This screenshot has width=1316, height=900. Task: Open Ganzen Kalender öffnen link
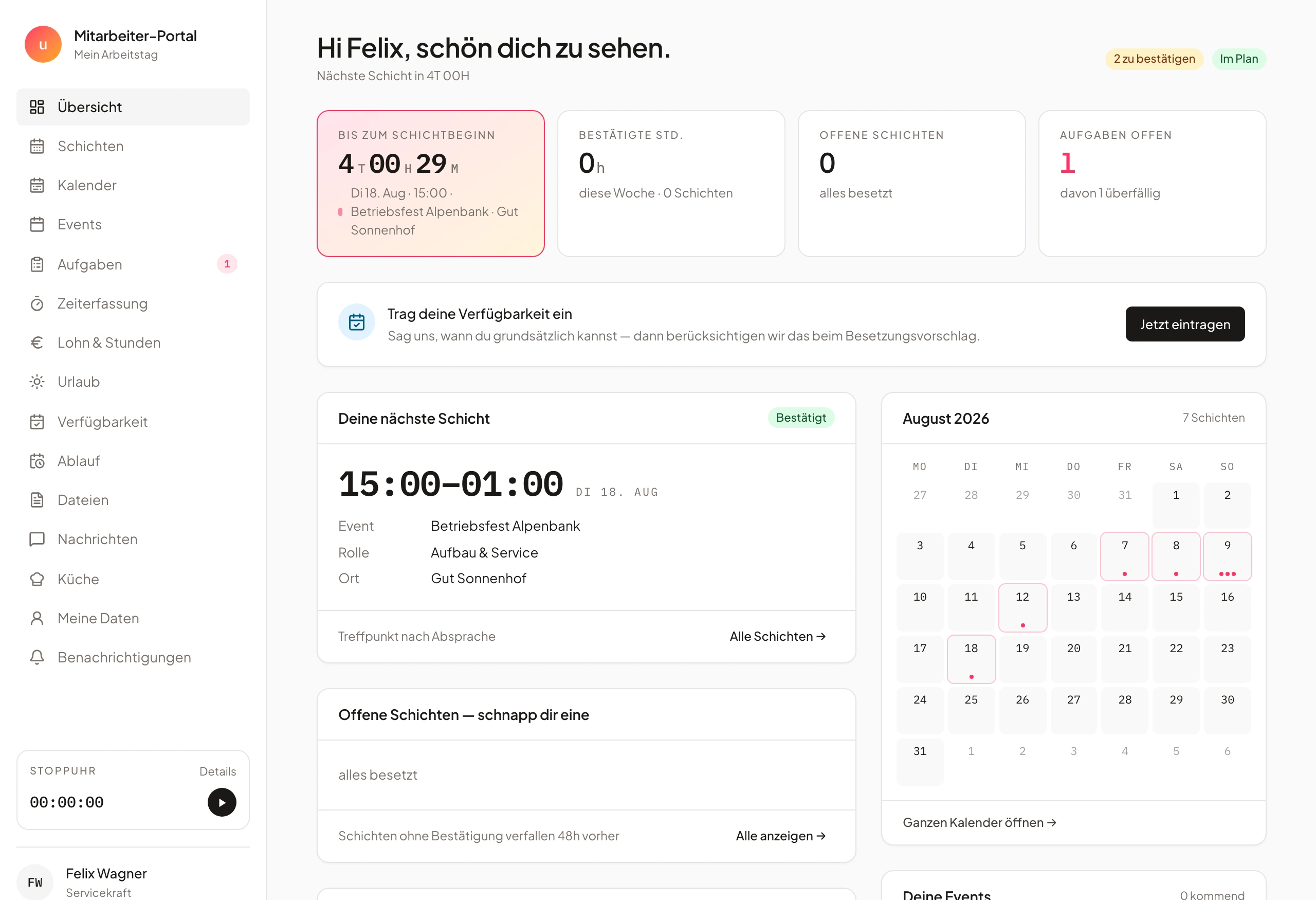pyautogui.click(x=980, y=822)
